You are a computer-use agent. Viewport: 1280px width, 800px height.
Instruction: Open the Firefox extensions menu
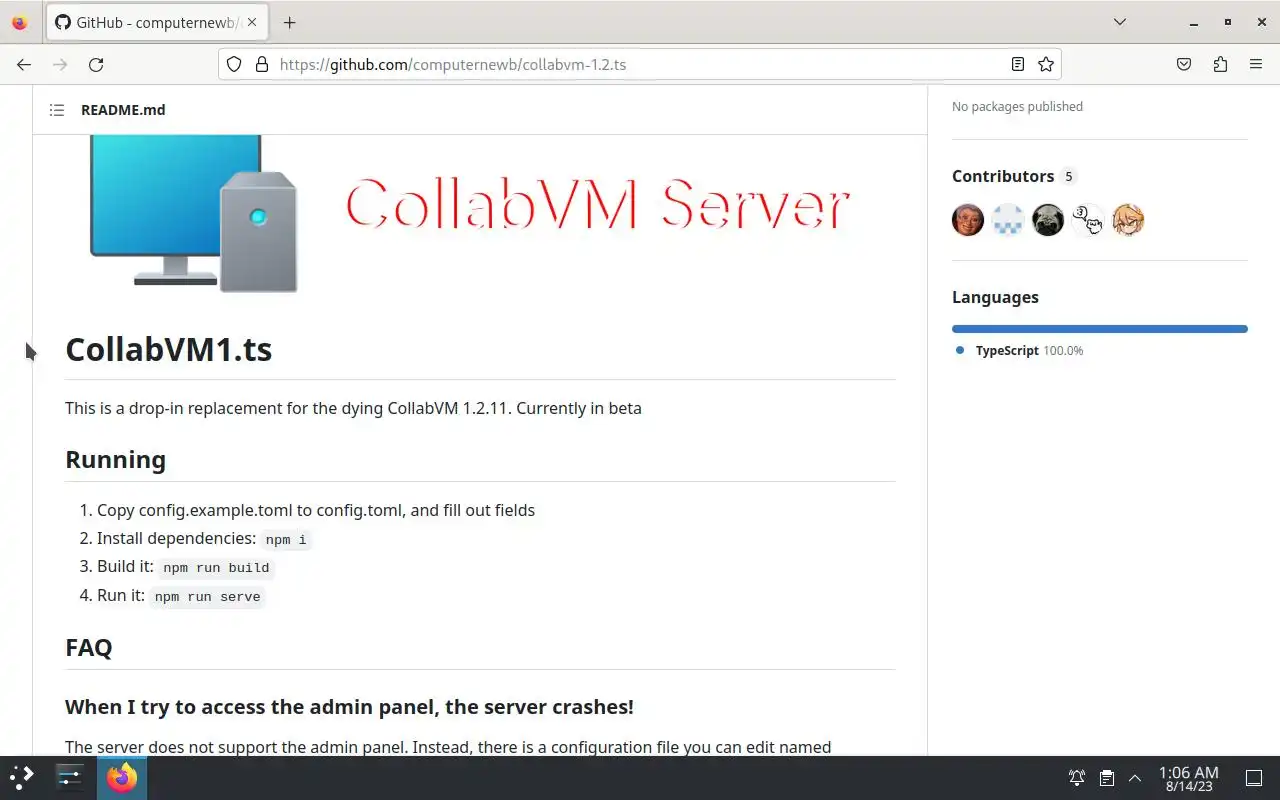pyautogui.click(x=1220, y=64)
